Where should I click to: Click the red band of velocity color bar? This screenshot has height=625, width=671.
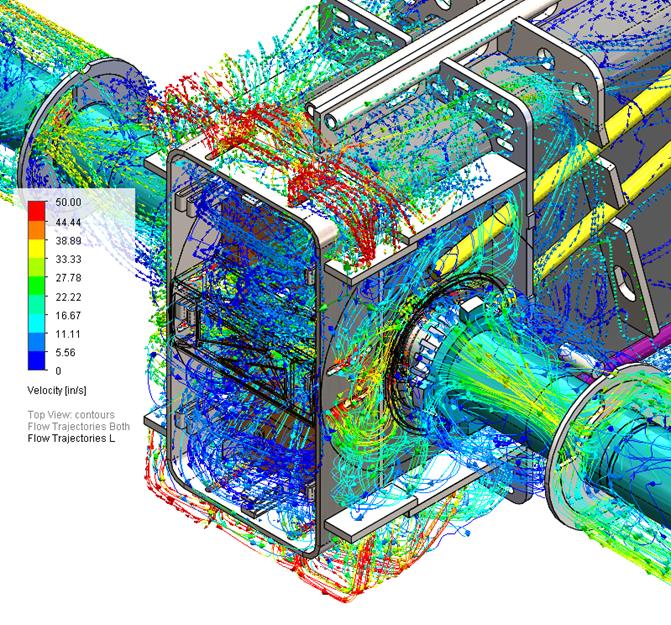point(36,211)
